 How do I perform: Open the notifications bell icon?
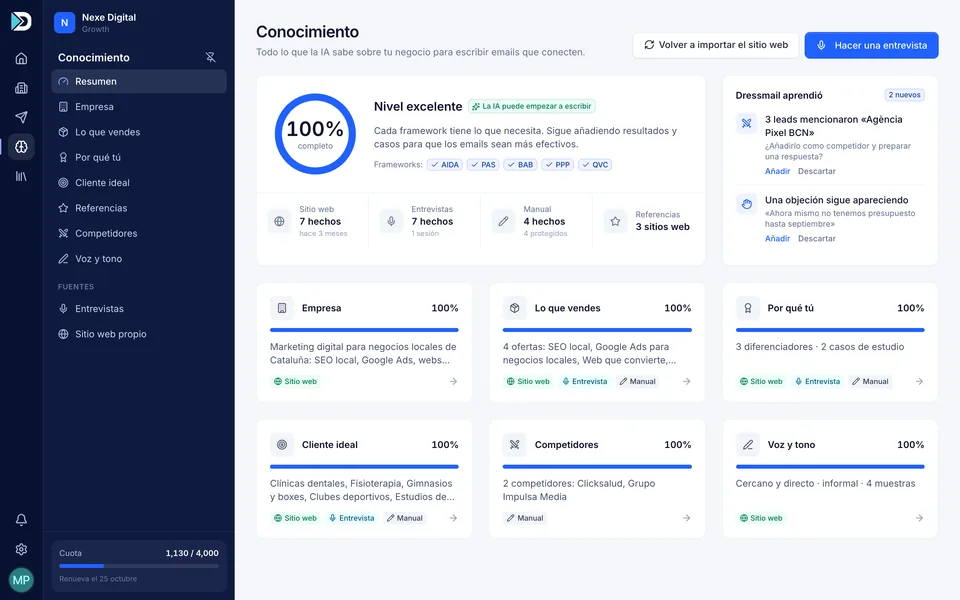[21, 520]
